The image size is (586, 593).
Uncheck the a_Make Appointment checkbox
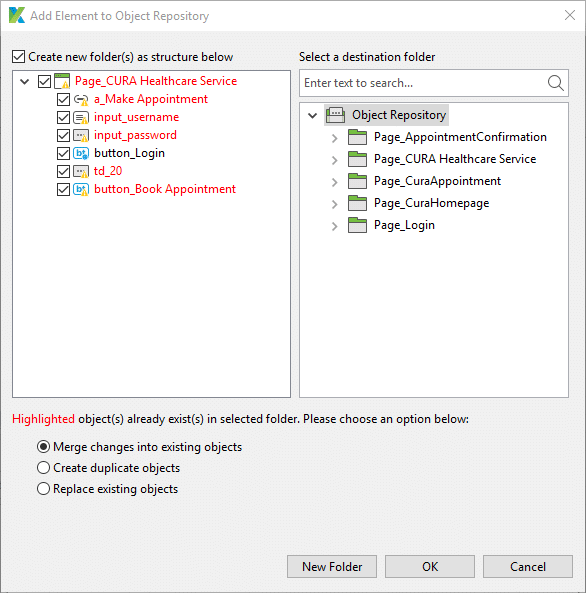pos(63,99)
